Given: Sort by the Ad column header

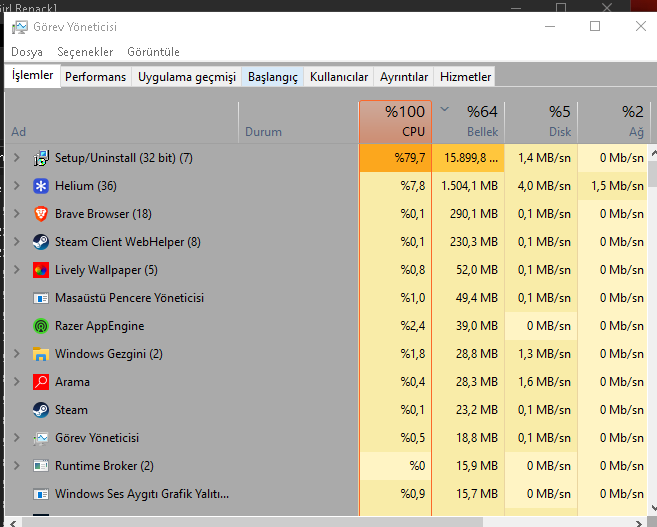Looking at the screenshot, I should 122,122.
